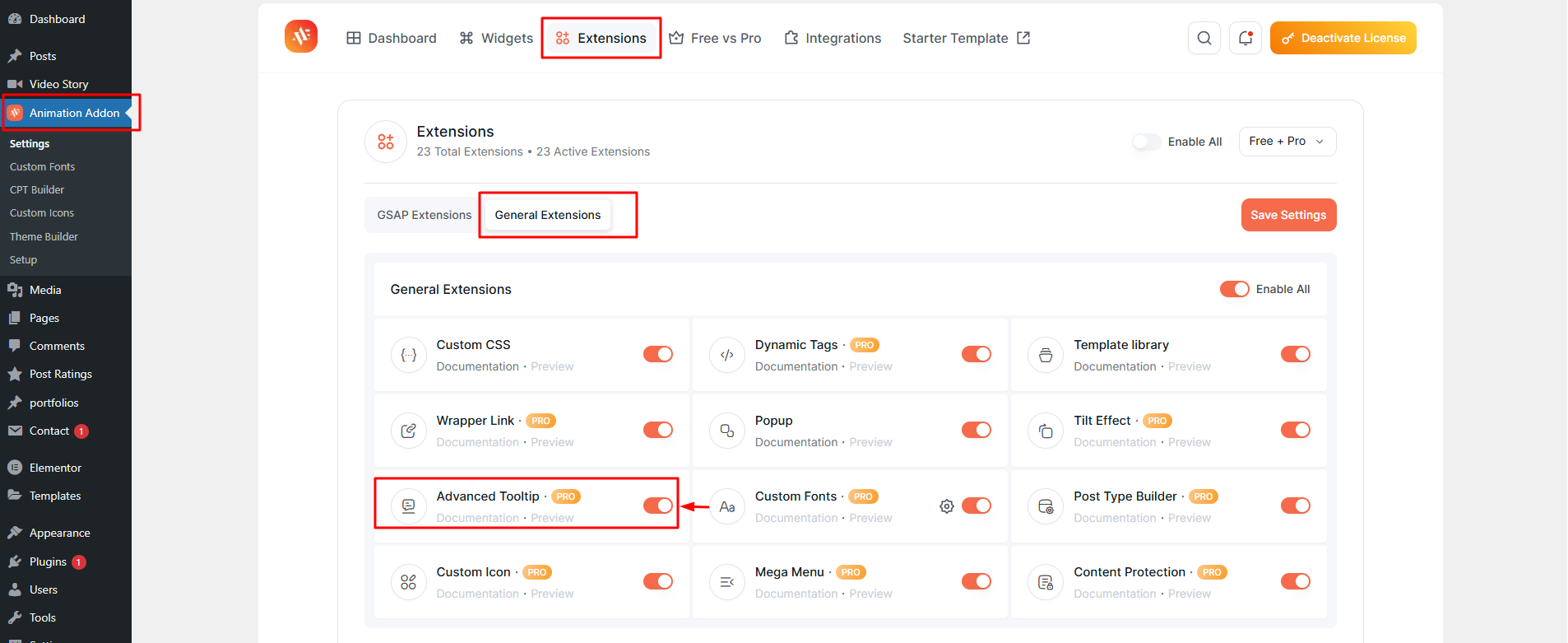
Task: Click the Wrapper Link icon
Action: click(409, 431)
